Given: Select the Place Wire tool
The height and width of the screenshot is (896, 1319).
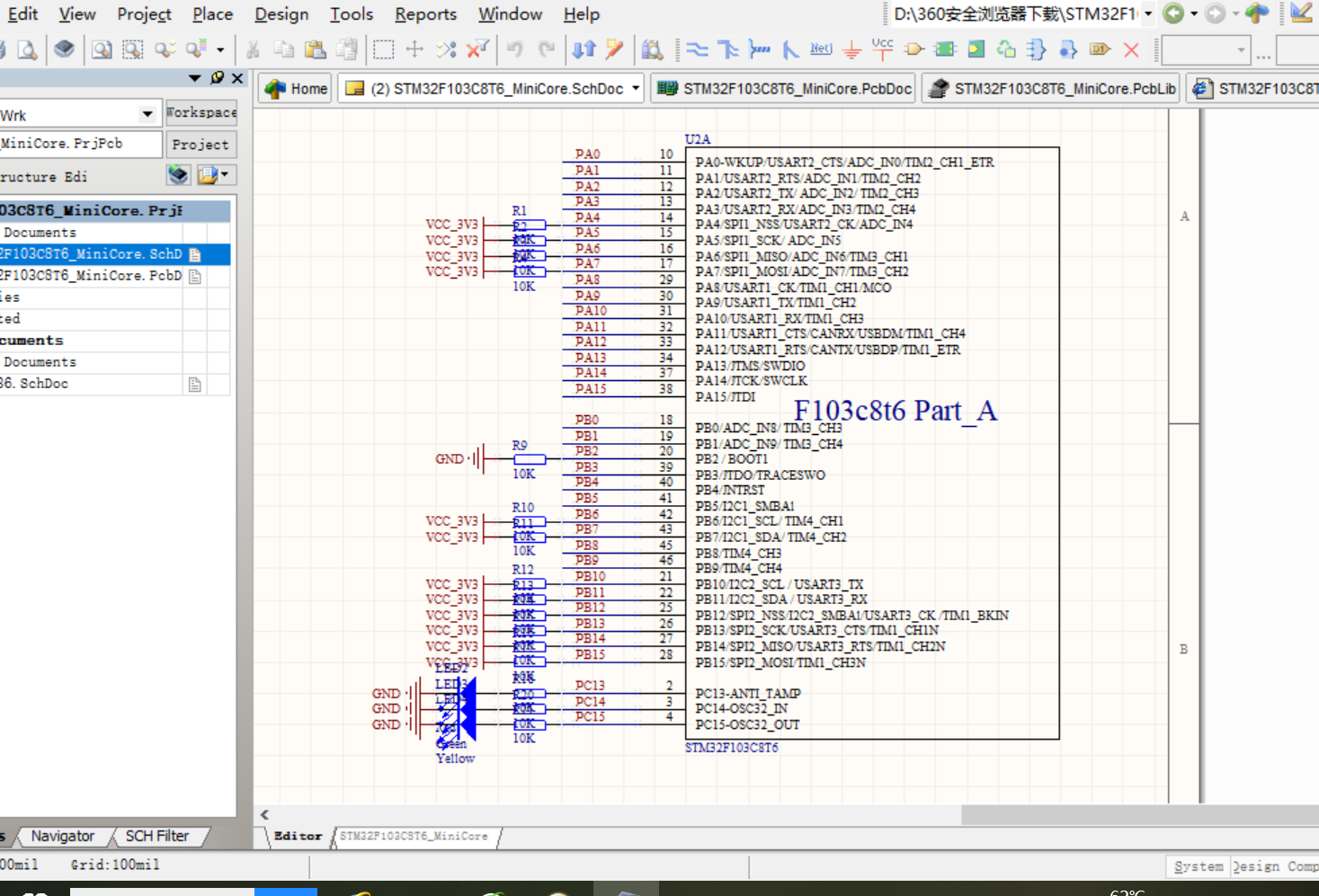Looking at the screenshot, I should tap(697, 49).
